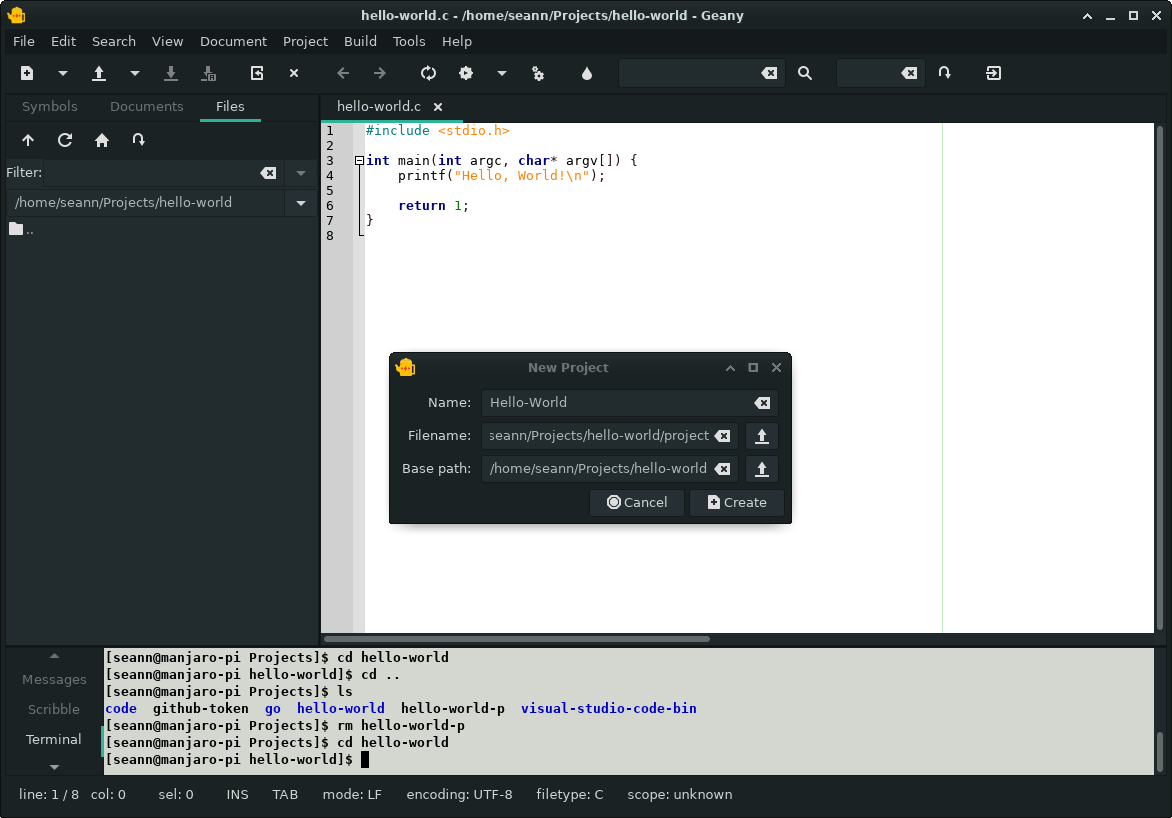This screenshot has width=1172, height=818.
Task: Clear the project Name field
Action: tap(762, 403)
